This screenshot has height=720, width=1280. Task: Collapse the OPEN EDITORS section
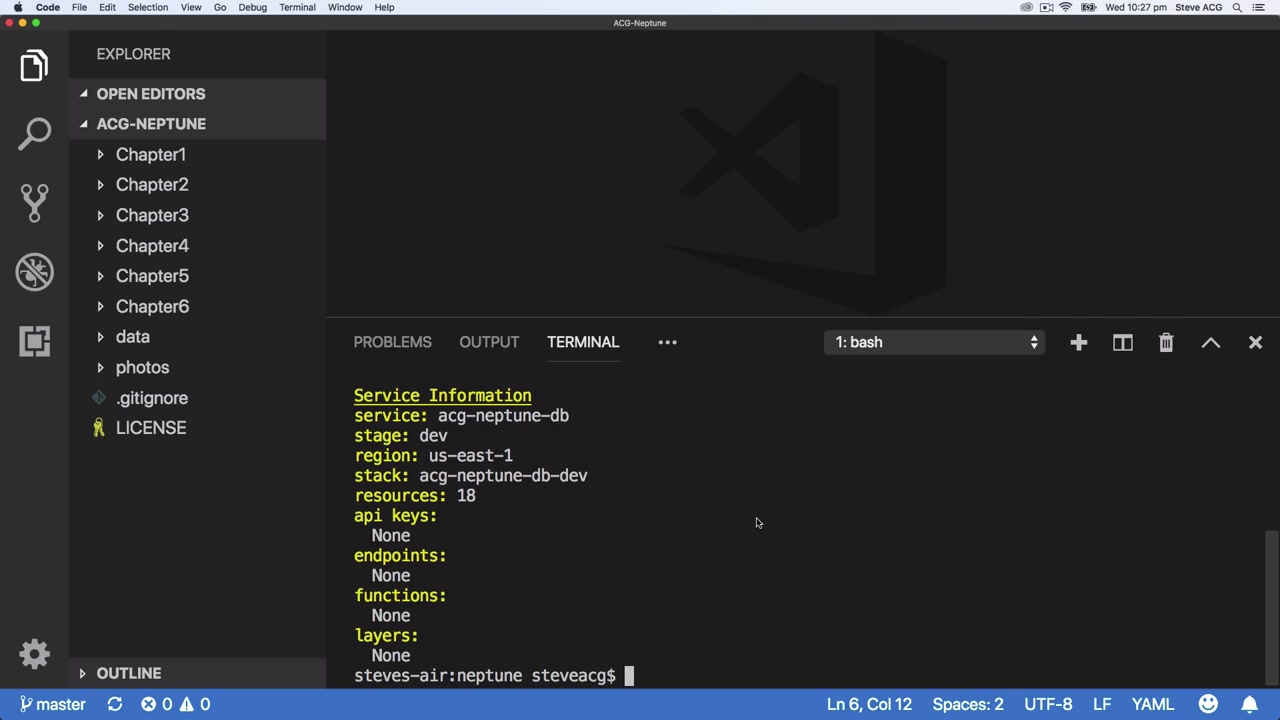click(x=150, y=94)
